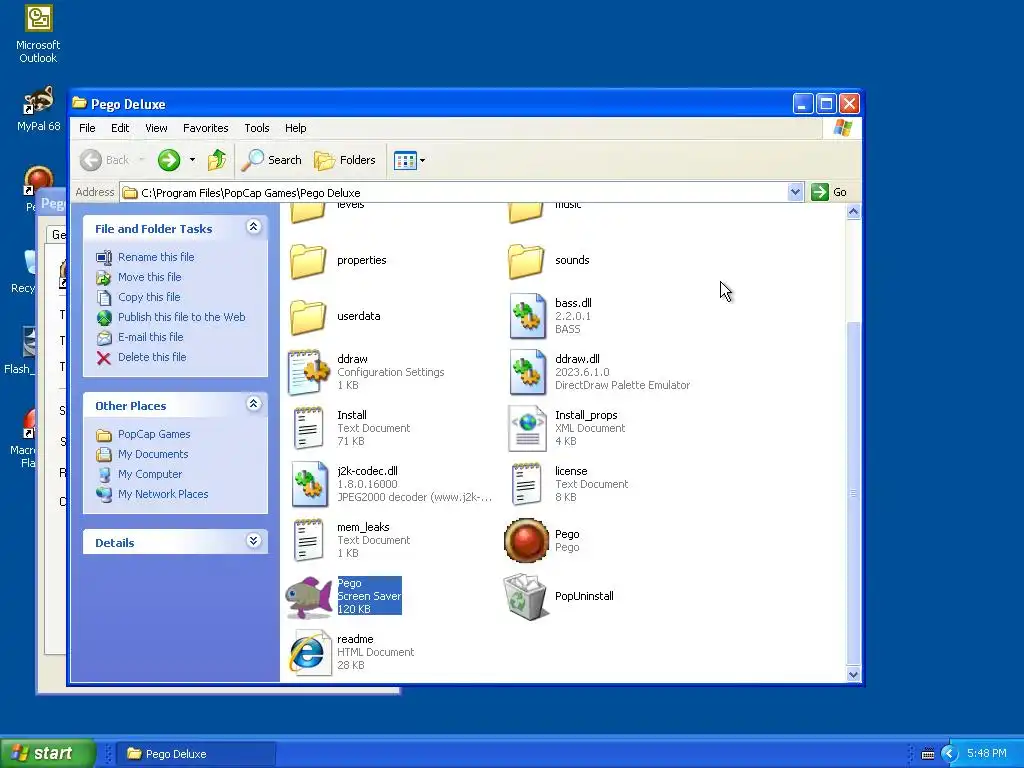Screen dimensions: 1024x768
Task: Click Copy this file link
Action: pyautogui.click(x=149, y=297)
